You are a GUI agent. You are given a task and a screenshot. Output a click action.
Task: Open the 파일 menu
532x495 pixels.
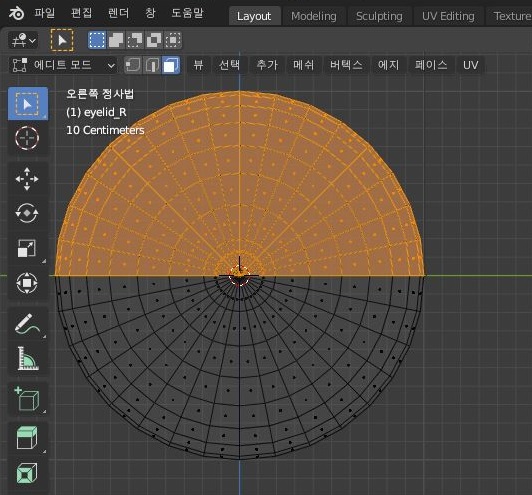[x=44, y=13]
